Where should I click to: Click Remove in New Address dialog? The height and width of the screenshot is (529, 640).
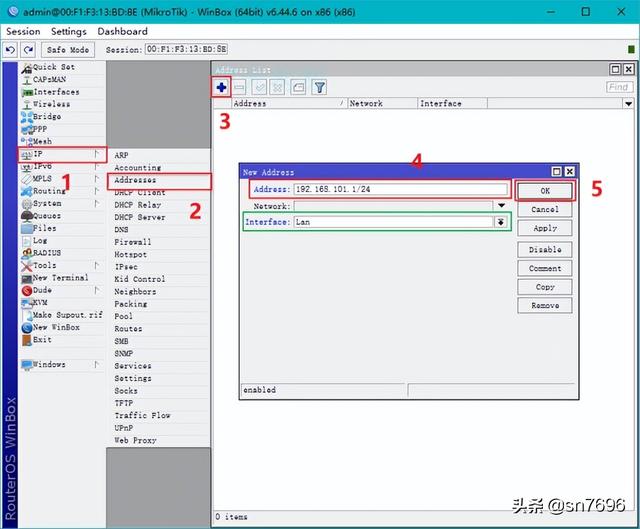[x=545, y=305]
